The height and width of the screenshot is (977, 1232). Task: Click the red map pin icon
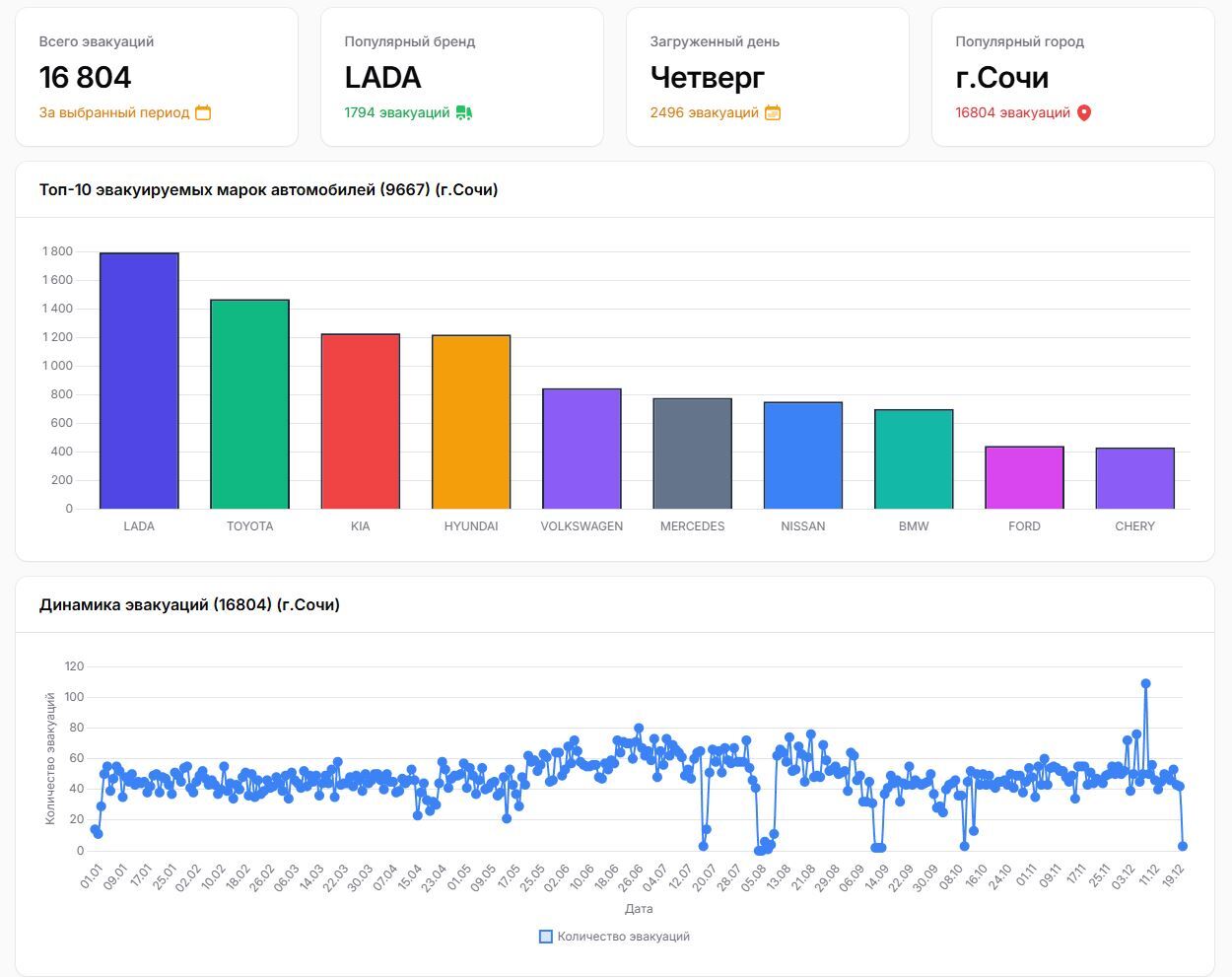1084,112
